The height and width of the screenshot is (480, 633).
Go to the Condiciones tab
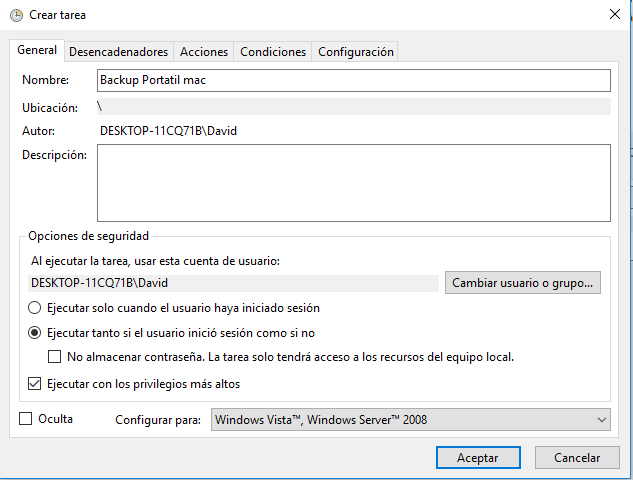click(273, 52)
